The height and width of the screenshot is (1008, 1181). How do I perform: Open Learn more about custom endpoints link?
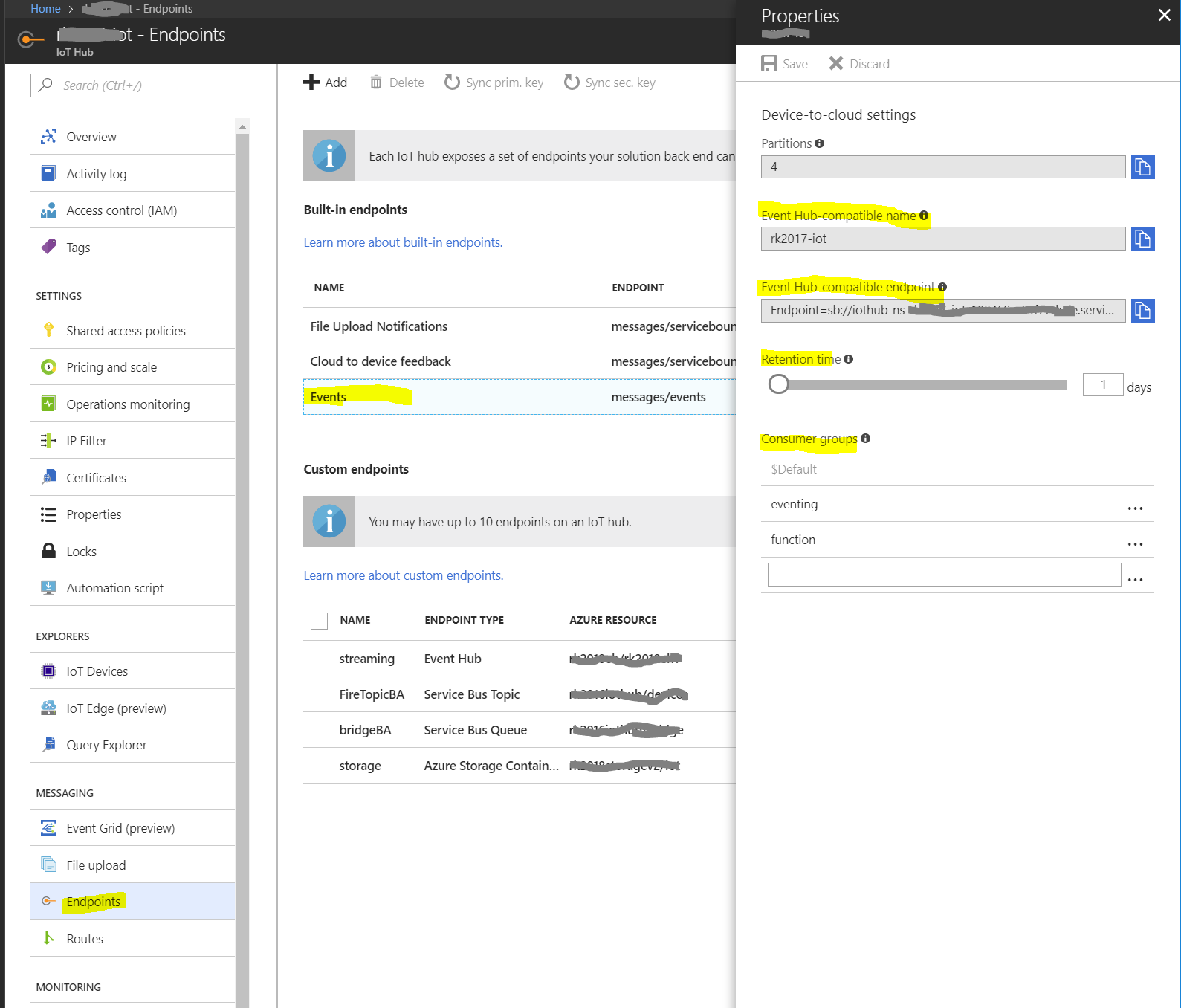tap(404, 575)
